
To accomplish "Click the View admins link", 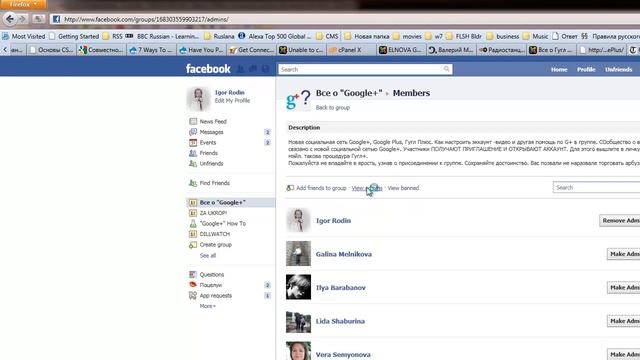I will [367, 188].
